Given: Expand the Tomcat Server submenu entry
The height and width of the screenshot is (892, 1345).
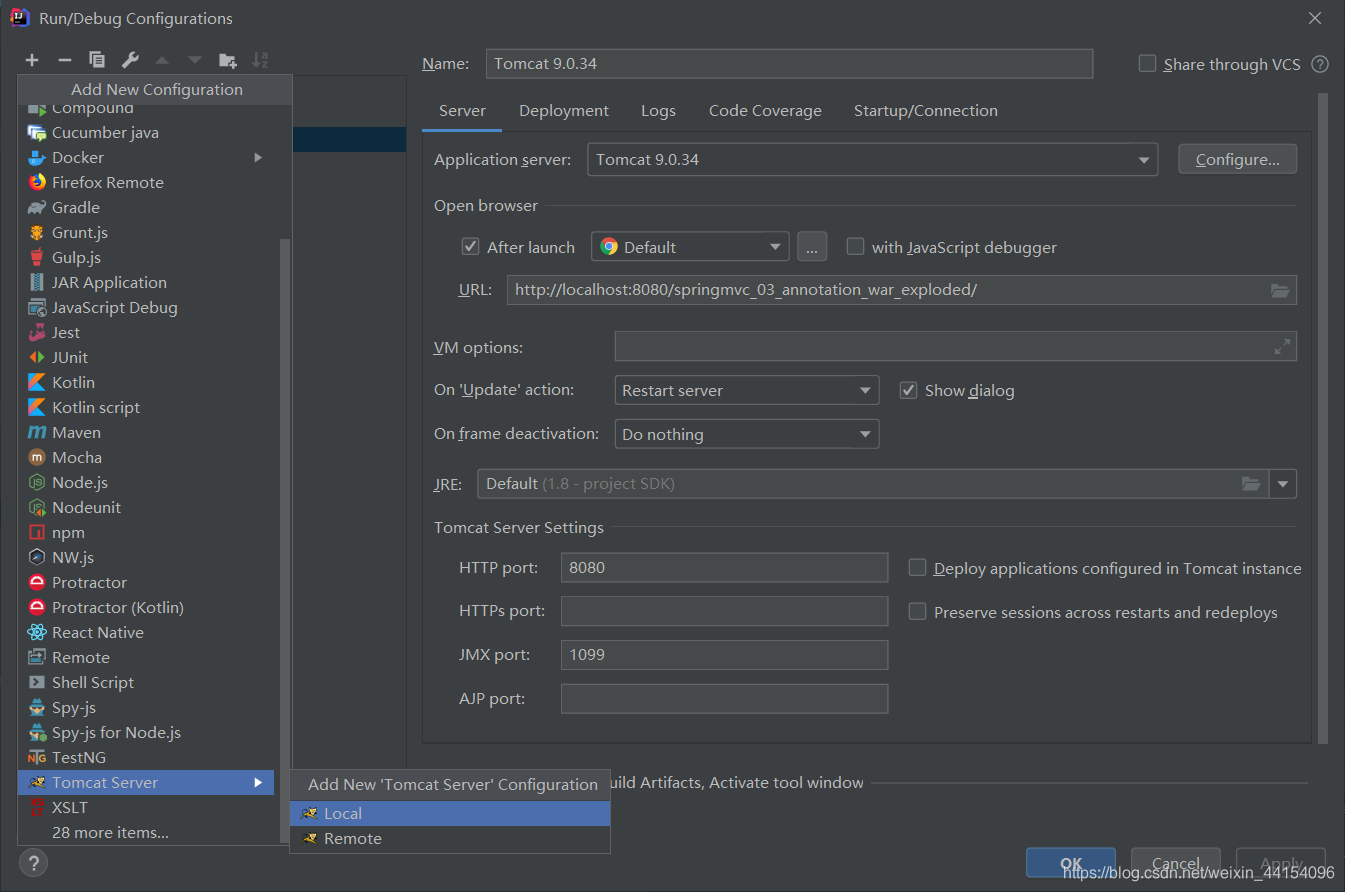Looking at the screenshot, I should coord(146,782).
